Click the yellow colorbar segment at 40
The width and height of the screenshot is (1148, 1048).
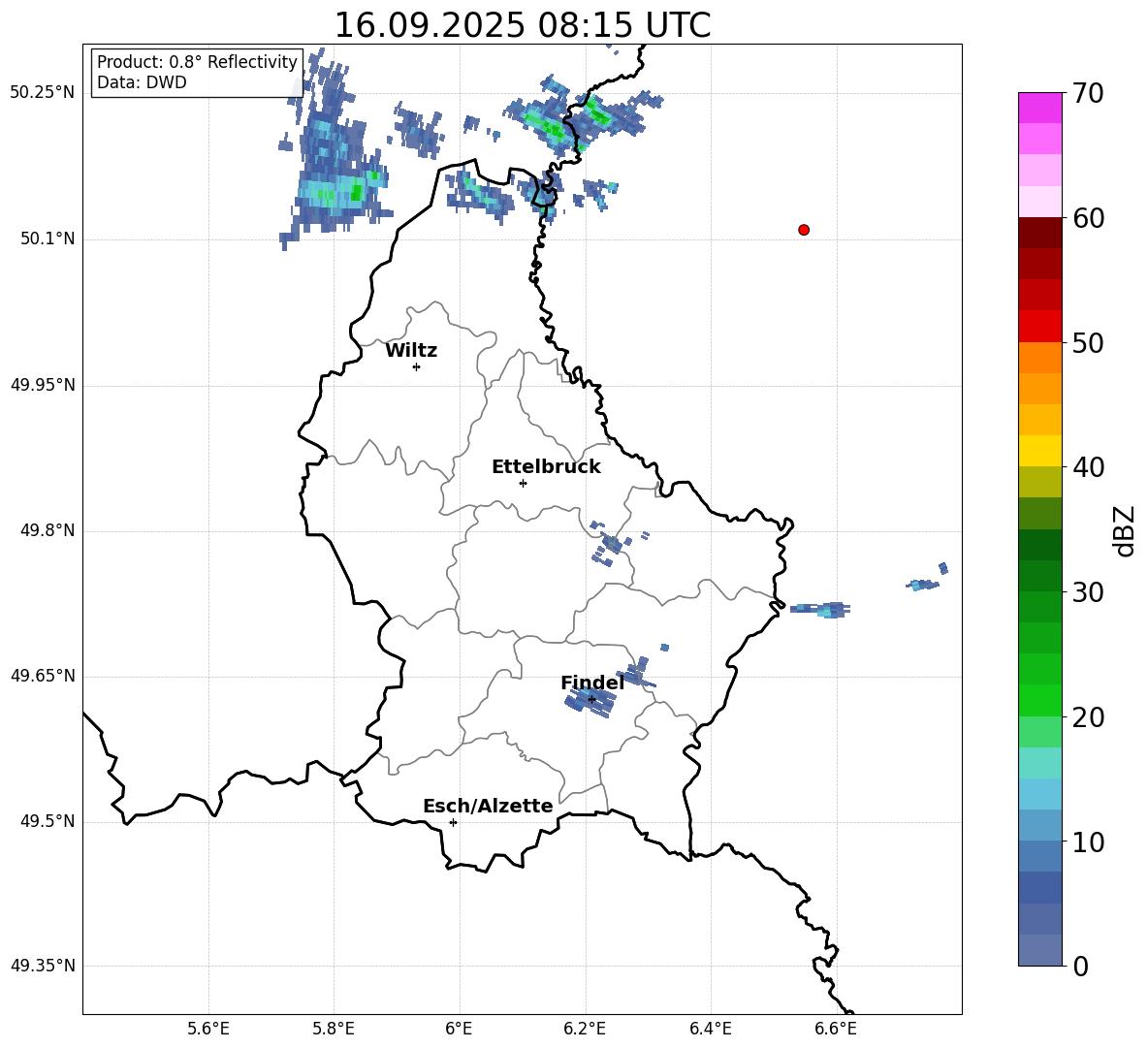(1039, 451)
